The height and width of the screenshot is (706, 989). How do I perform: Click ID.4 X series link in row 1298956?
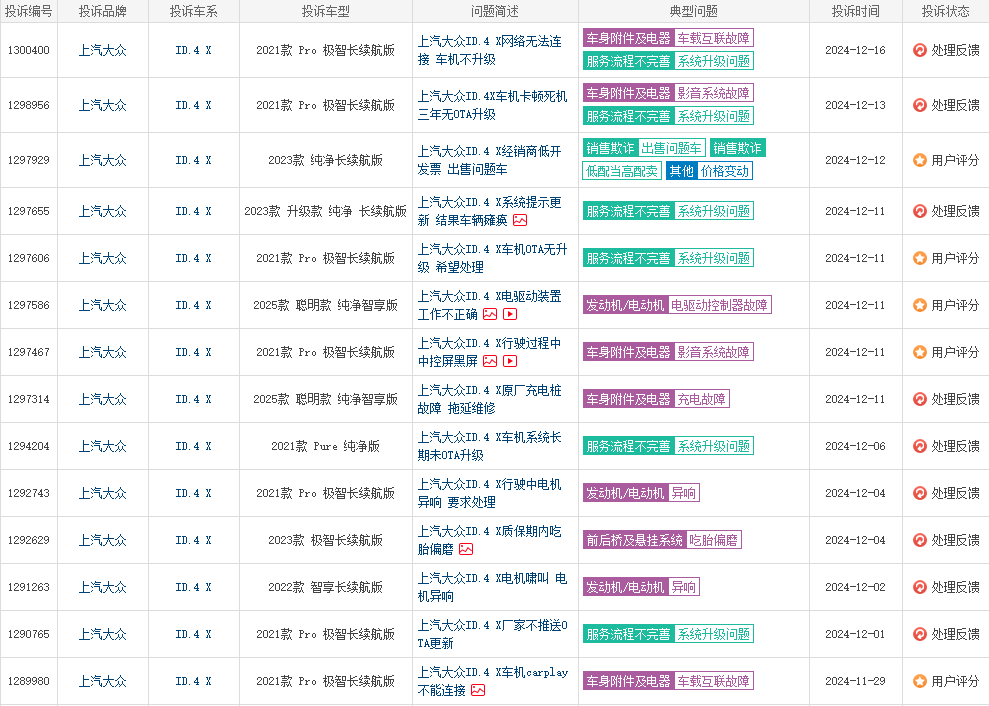click(194, 105)
